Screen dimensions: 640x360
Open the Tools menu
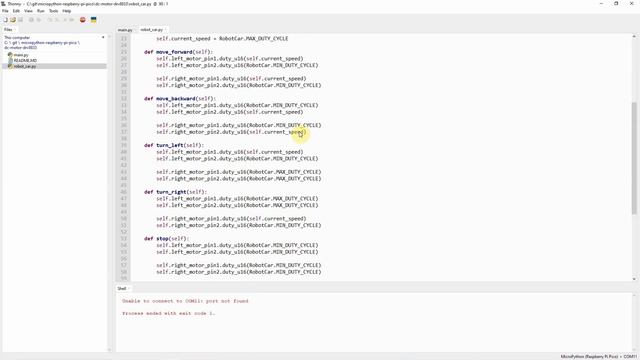[x=53, y=11]
